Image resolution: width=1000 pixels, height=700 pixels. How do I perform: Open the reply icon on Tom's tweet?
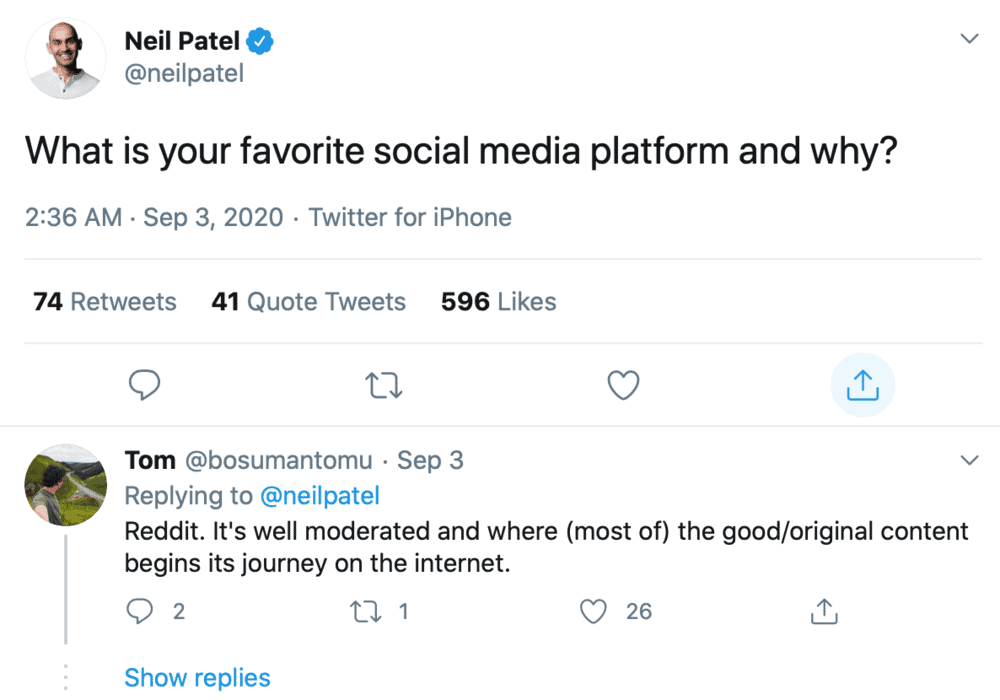pyautogui.click(x=141, y=611)
